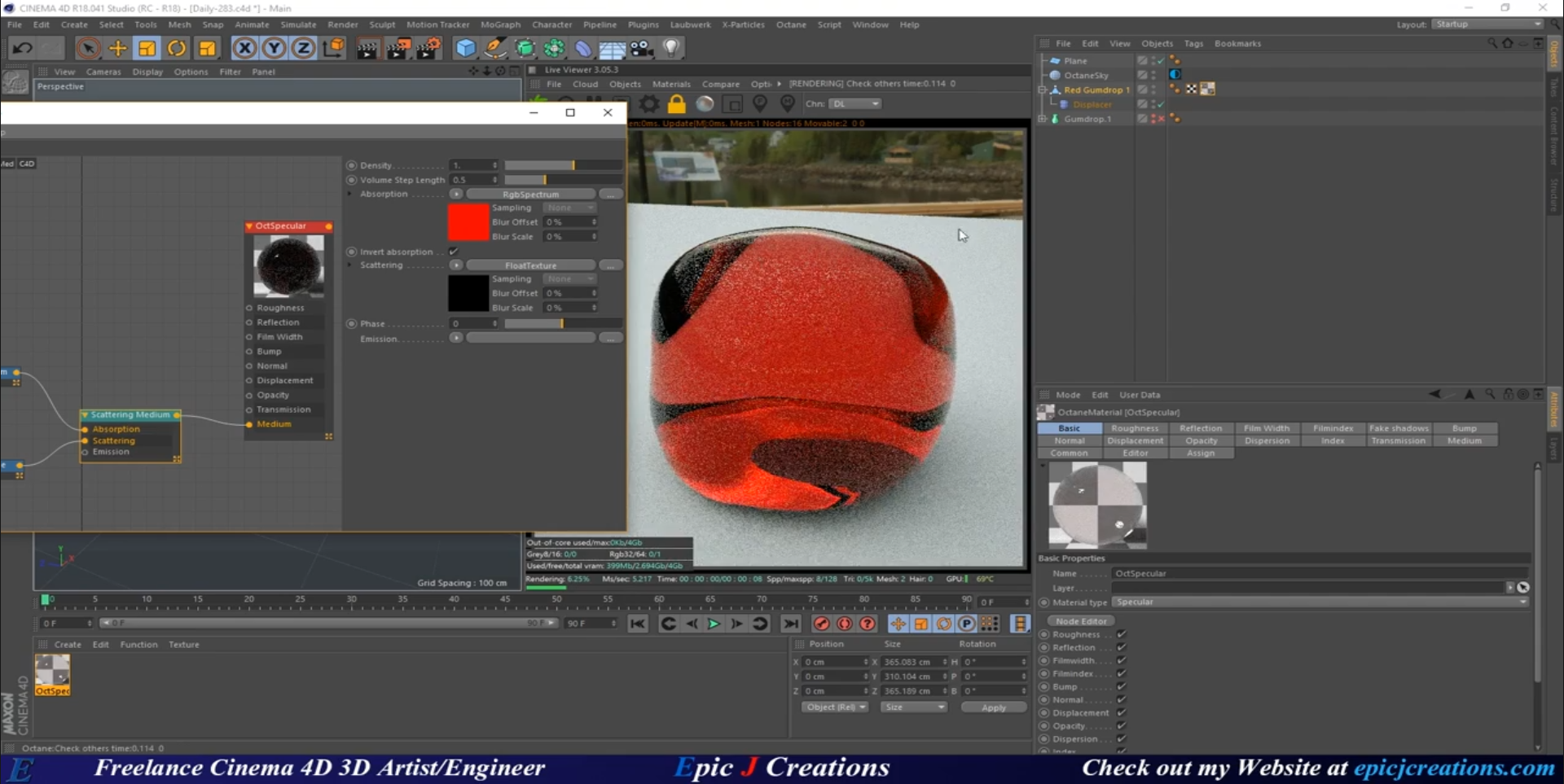Image resolution: width=1564 pixels, height=784 pixels.
Task: Toggle Roughness checkbox in Basic Properties
Action: coord(1121,634)
